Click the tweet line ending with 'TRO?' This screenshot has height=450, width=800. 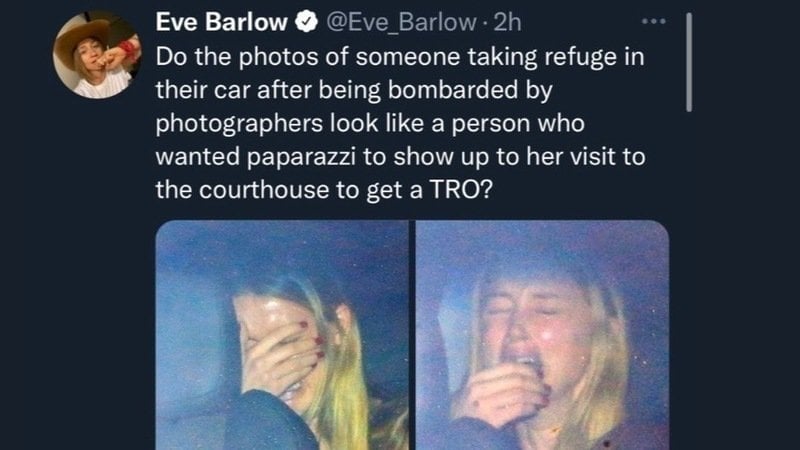point(324,190)
